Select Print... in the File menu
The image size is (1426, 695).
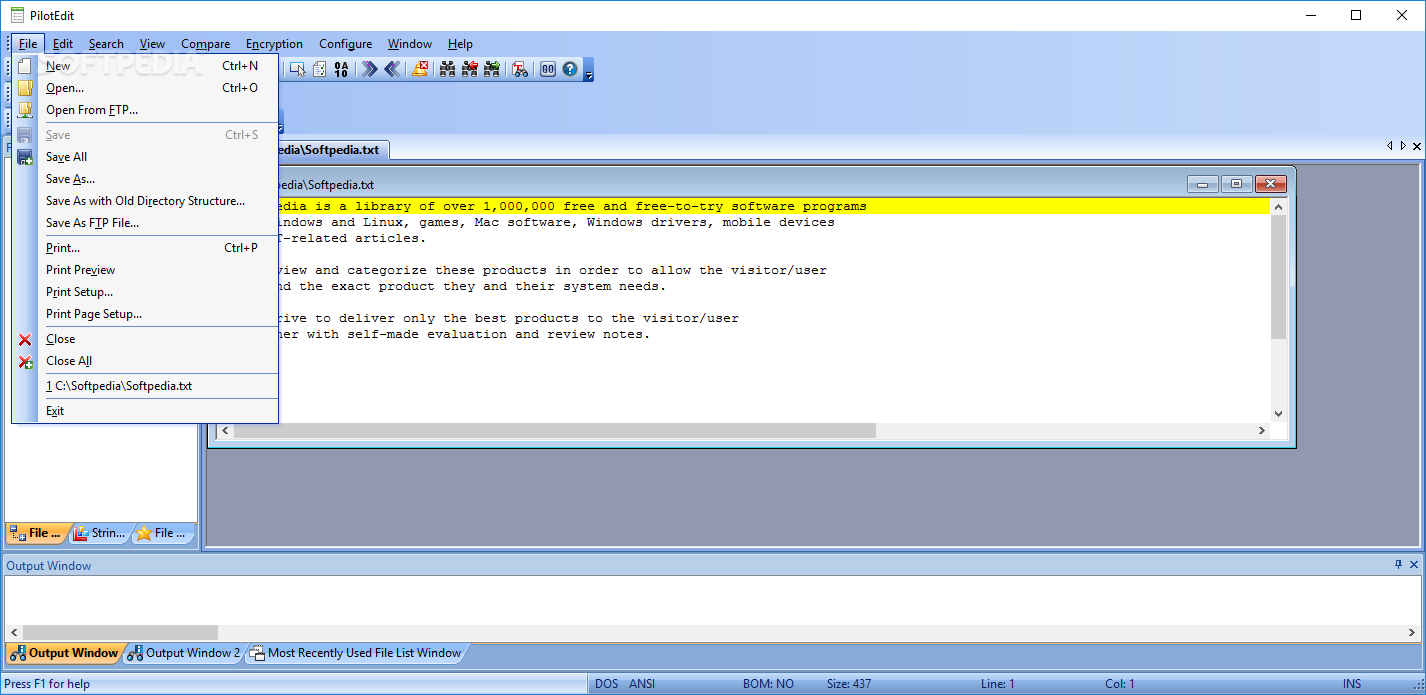tap(145, 248)
